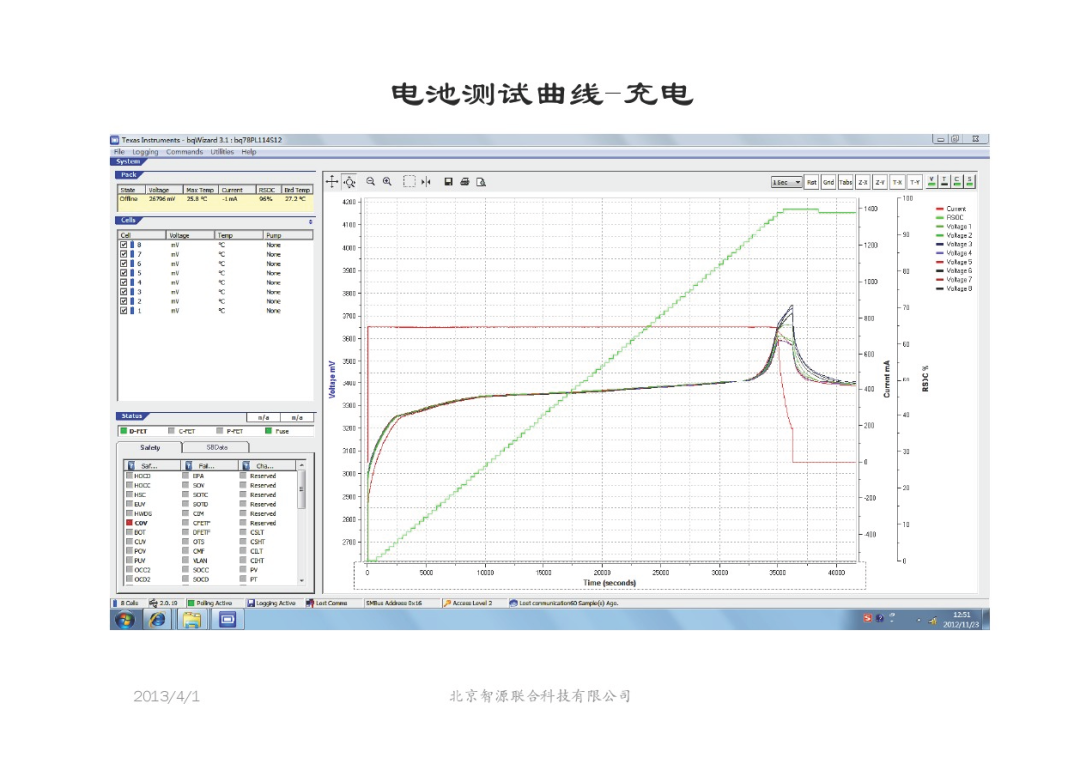1080x764 pixels.
Task: Click the Gnd button in chart toolbar
Action: coord(828,182)
